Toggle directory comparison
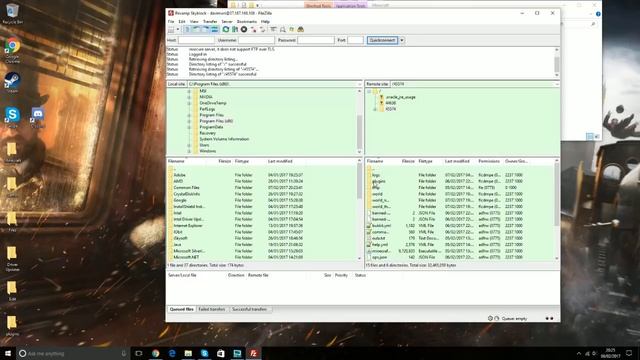640x360 pixels. tap(282, 29)
